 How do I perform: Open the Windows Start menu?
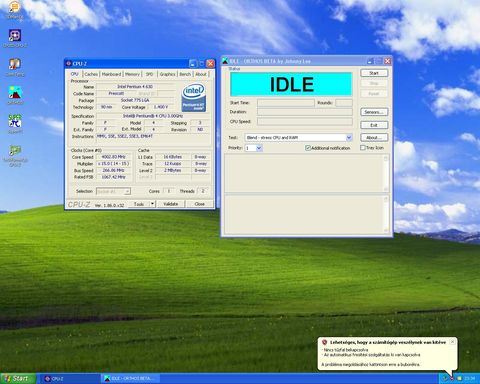coord(18,378)
